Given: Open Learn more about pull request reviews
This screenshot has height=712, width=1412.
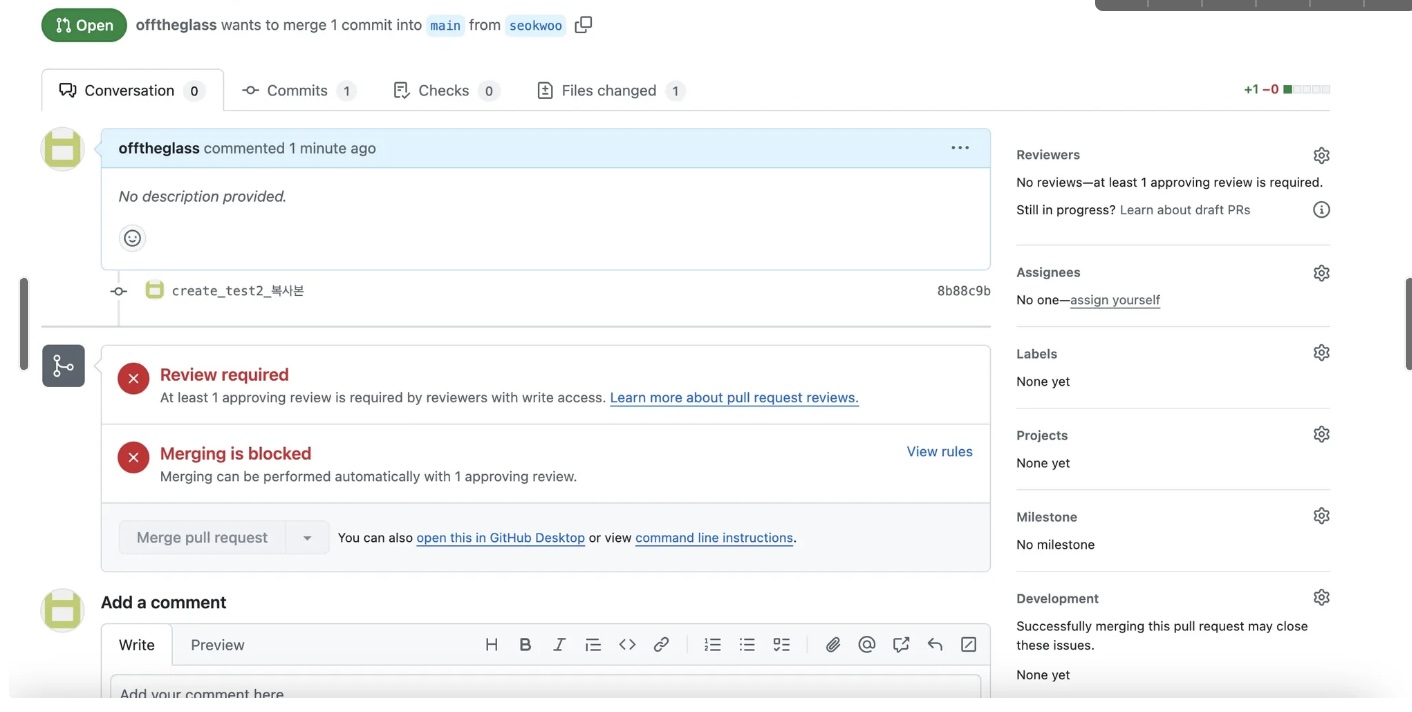Looking at the screenshot, I should 734,398.
